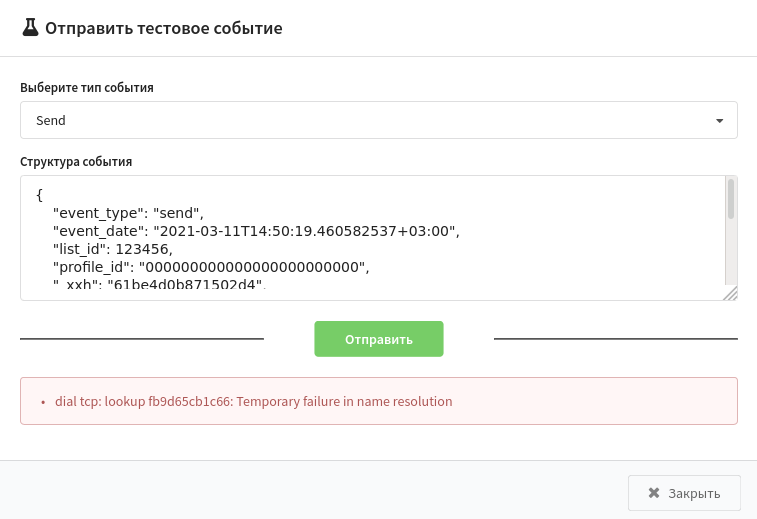The width and height of the screenshot is (757, 519).
Task: Click the Структура события label
Action: click(76, 161)
